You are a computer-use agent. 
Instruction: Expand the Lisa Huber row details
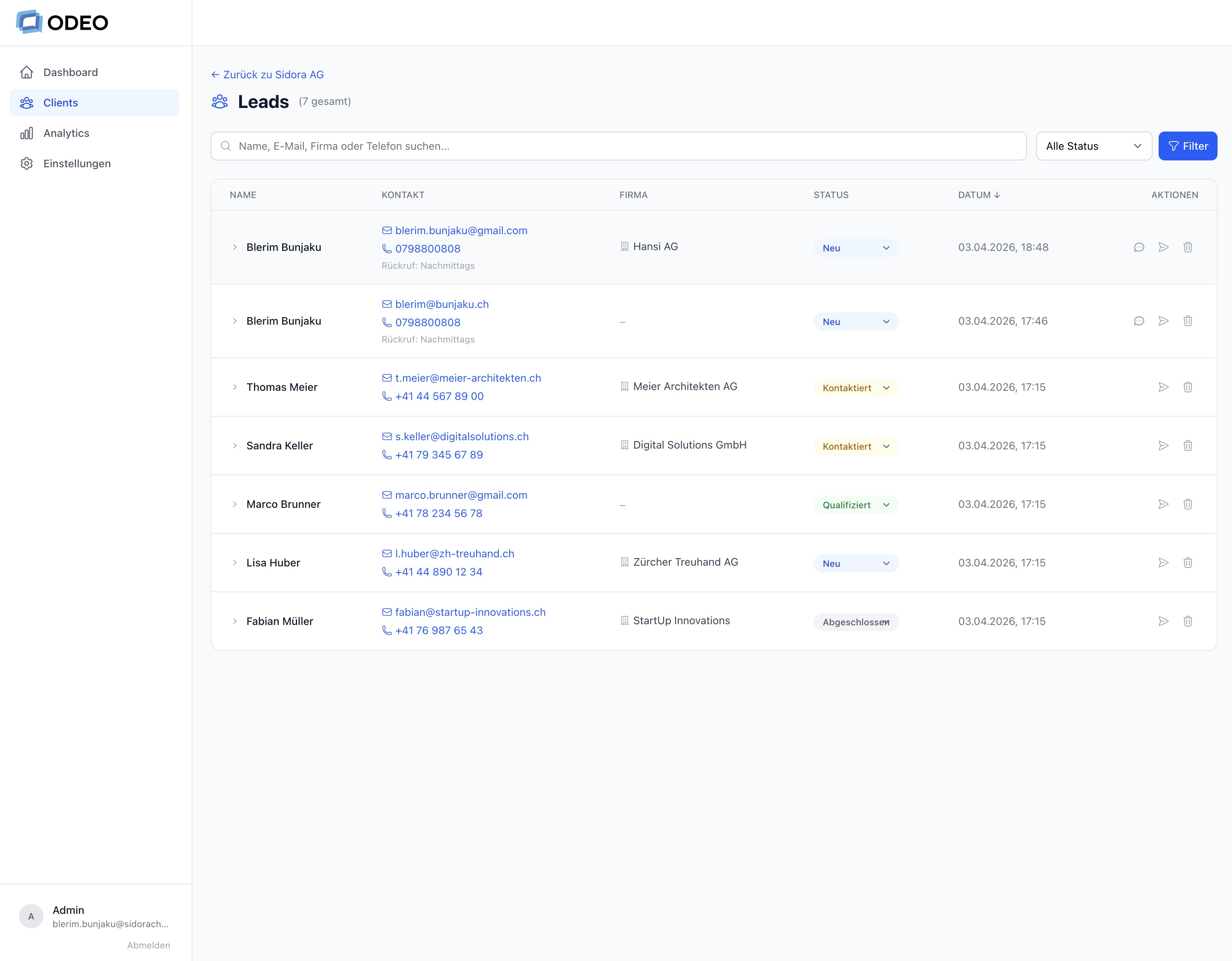point(235,563)
